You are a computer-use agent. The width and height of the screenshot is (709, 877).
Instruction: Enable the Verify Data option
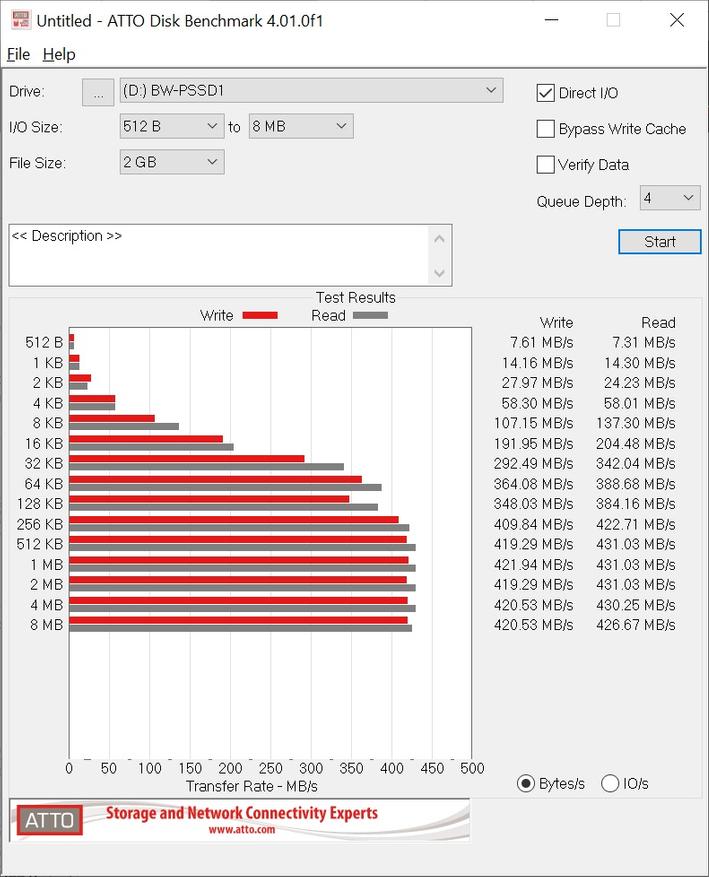pos(546,165)
